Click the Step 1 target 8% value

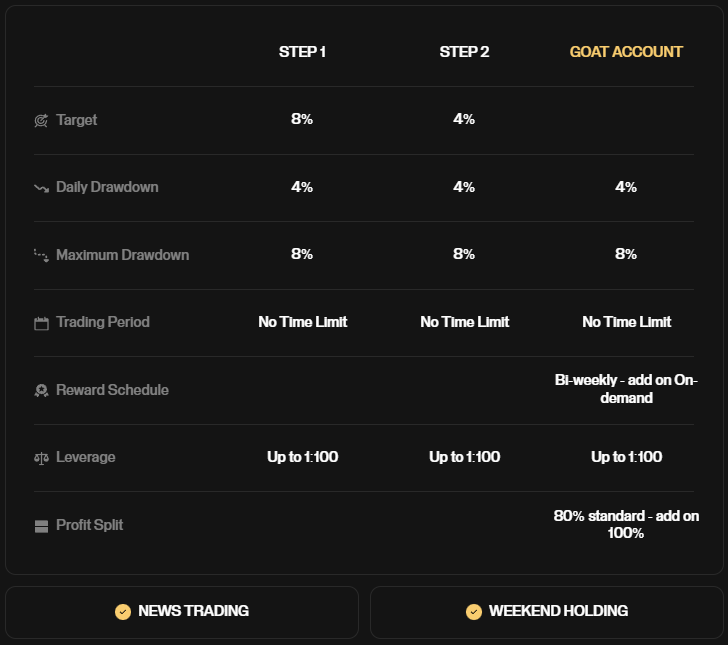302,119
